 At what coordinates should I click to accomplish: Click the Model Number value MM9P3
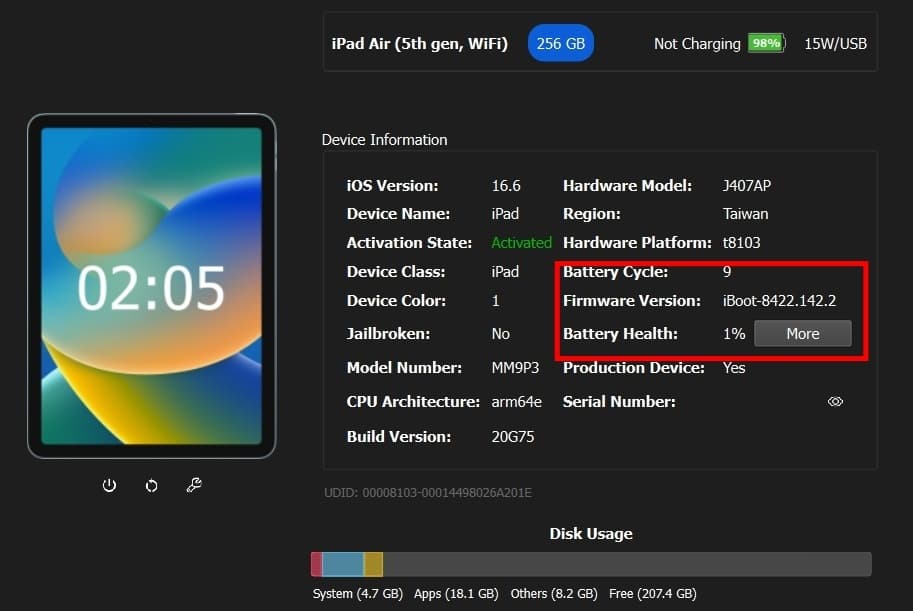(x=515, y=368)
